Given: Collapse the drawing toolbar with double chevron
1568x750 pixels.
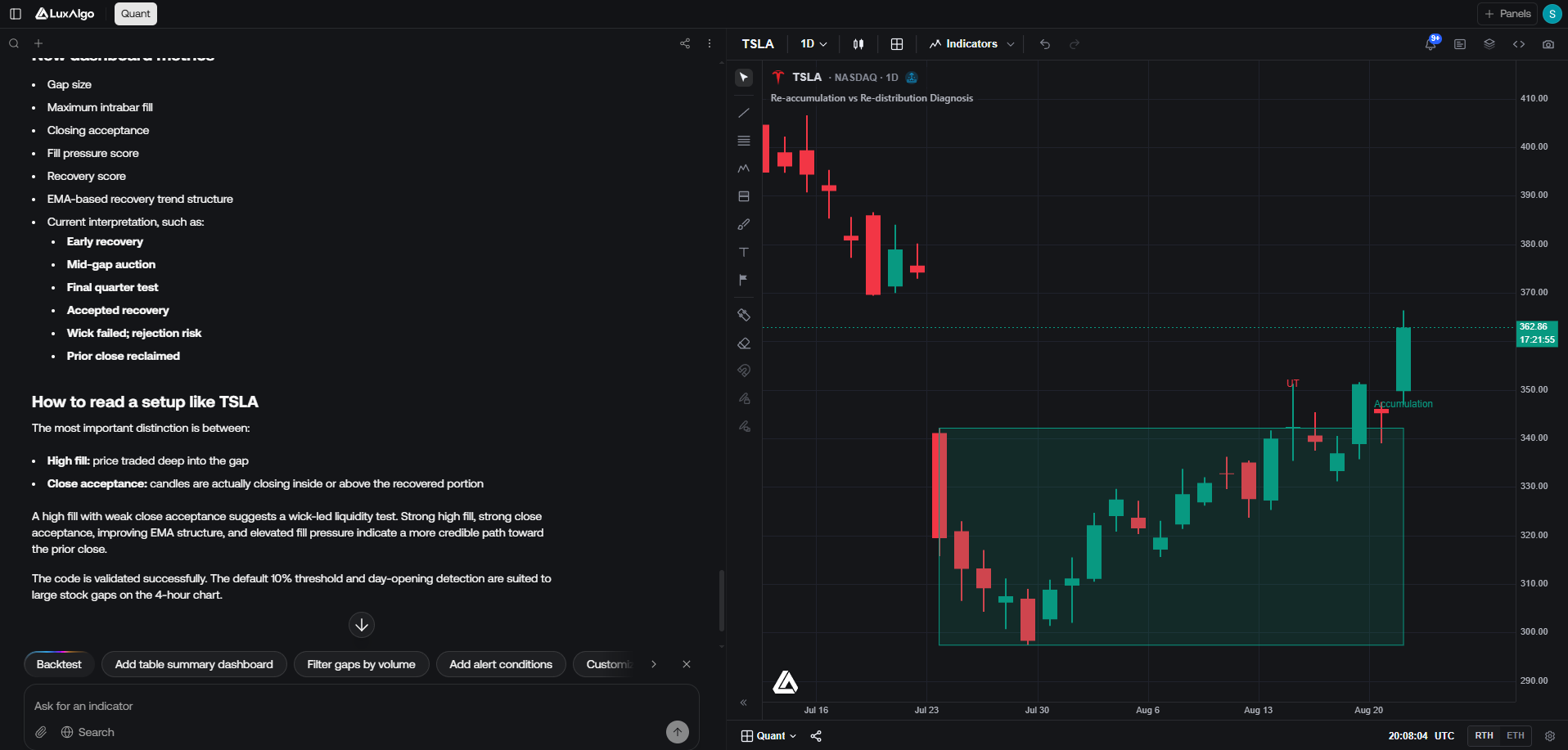Looking at the screenshot, I should (x=744, y=703).
